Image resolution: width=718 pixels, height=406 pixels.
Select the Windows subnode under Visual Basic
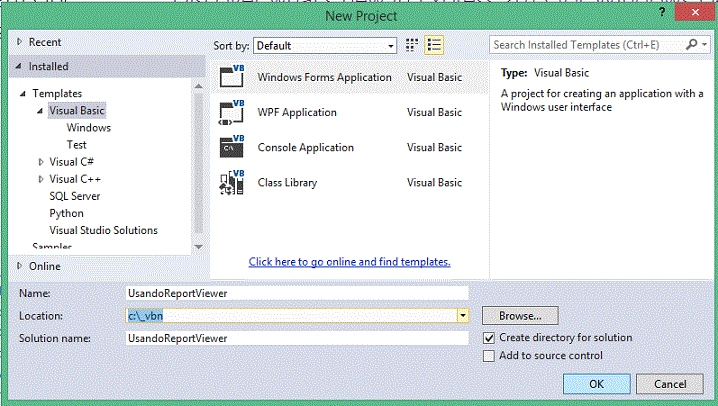[x=88, y=128]
